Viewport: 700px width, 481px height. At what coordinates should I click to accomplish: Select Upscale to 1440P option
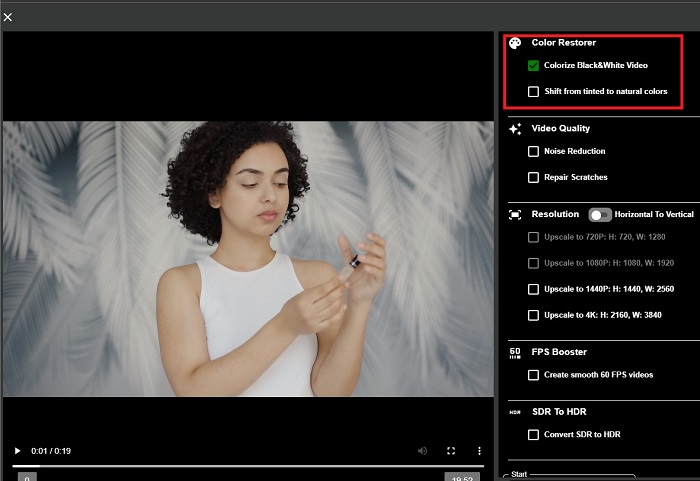pyautogui.click(x=533, y=289)
